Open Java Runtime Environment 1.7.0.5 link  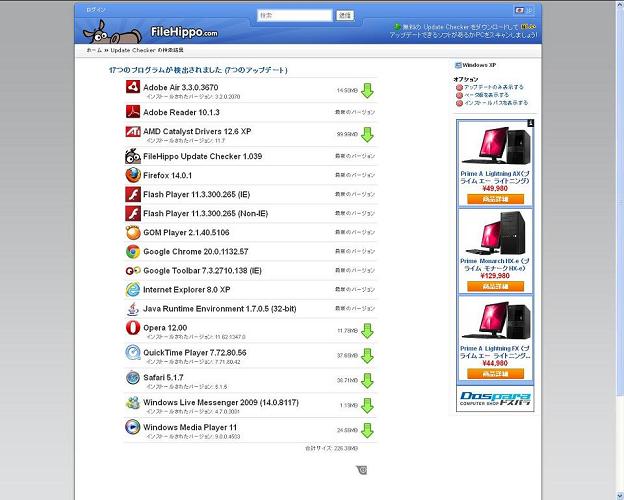(x=220, y=309)
